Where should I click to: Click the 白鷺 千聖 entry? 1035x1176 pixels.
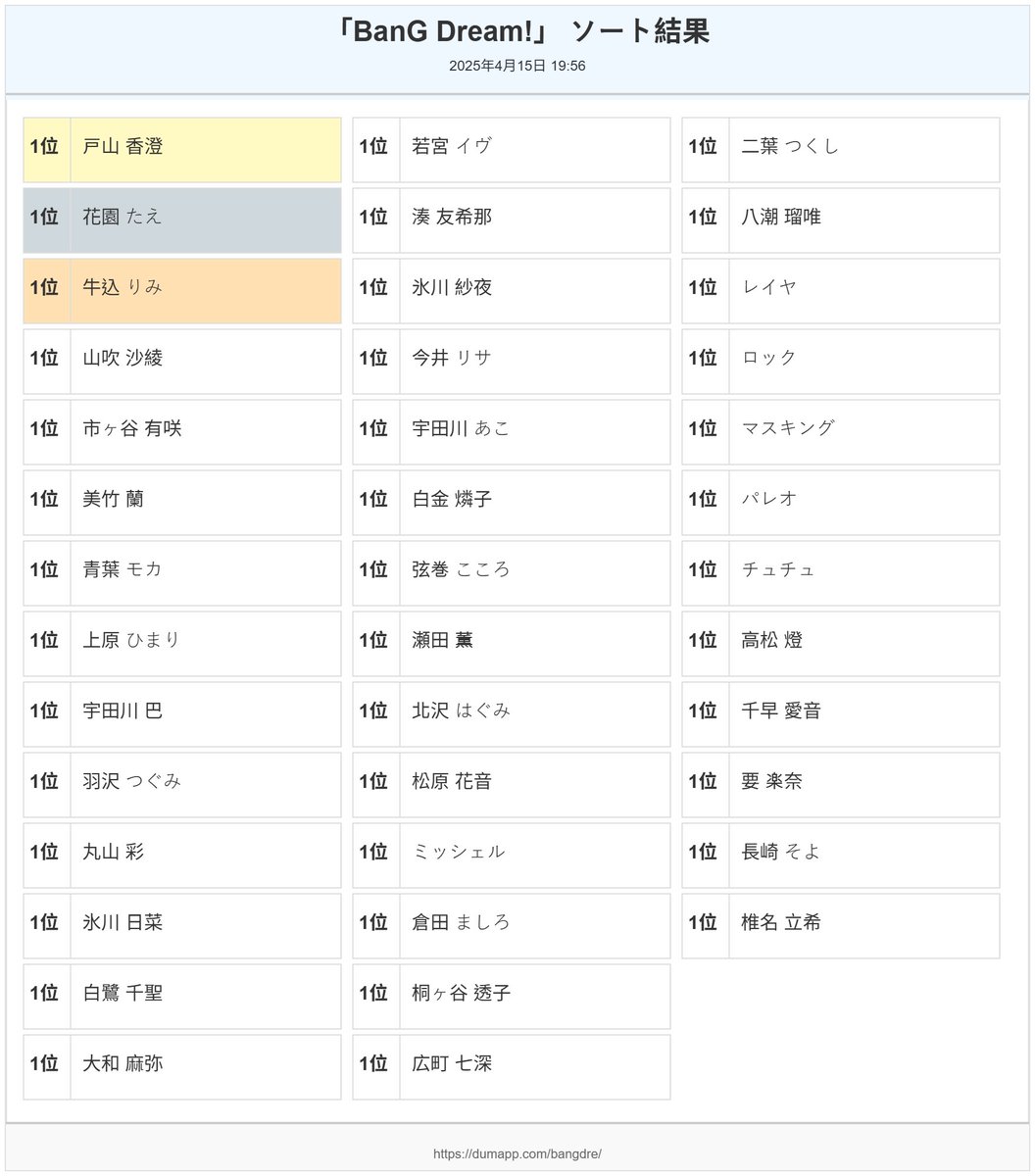click(182, 997)
